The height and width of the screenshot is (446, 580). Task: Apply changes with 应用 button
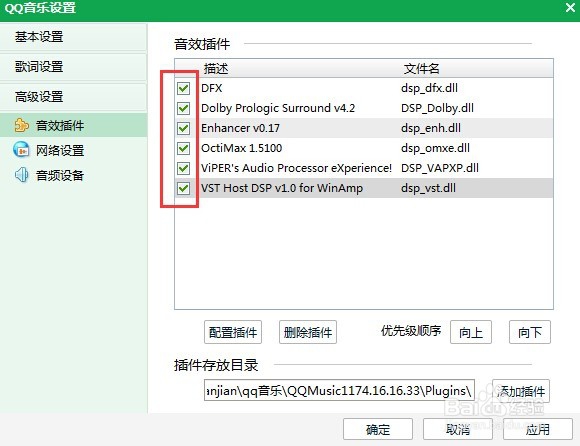pos(538,429)
